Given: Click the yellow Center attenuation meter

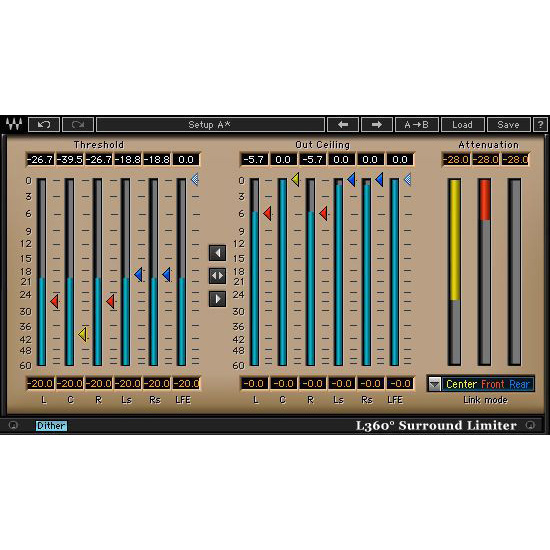Looking at the screenshot, I should (455, 272).
